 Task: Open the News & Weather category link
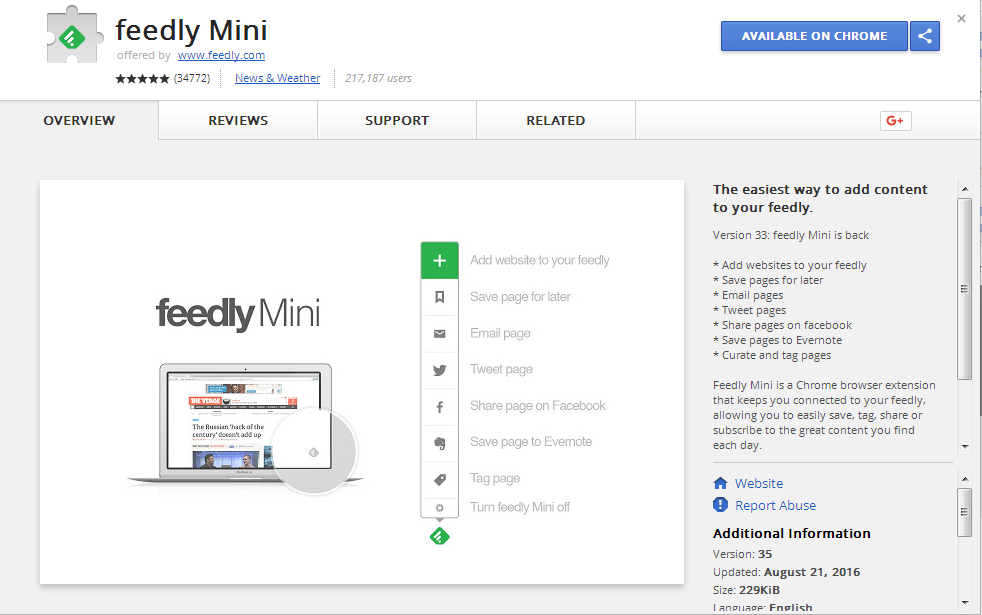[x=277, y=78]
